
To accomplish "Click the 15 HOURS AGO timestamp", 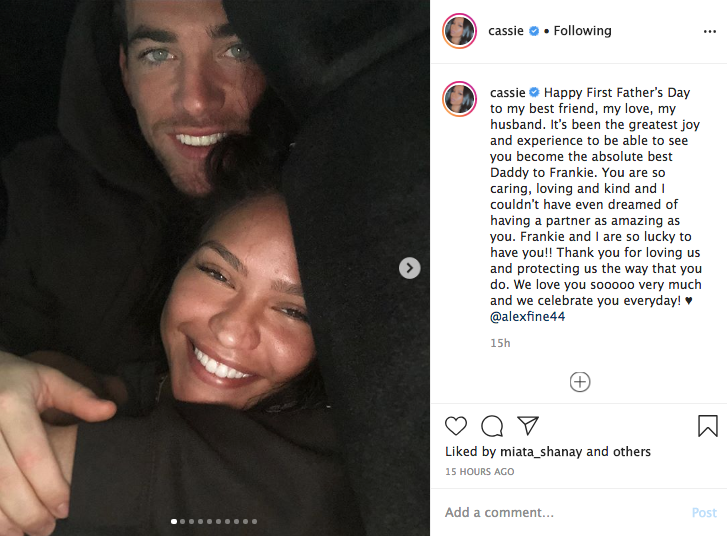I will (479, 472).
